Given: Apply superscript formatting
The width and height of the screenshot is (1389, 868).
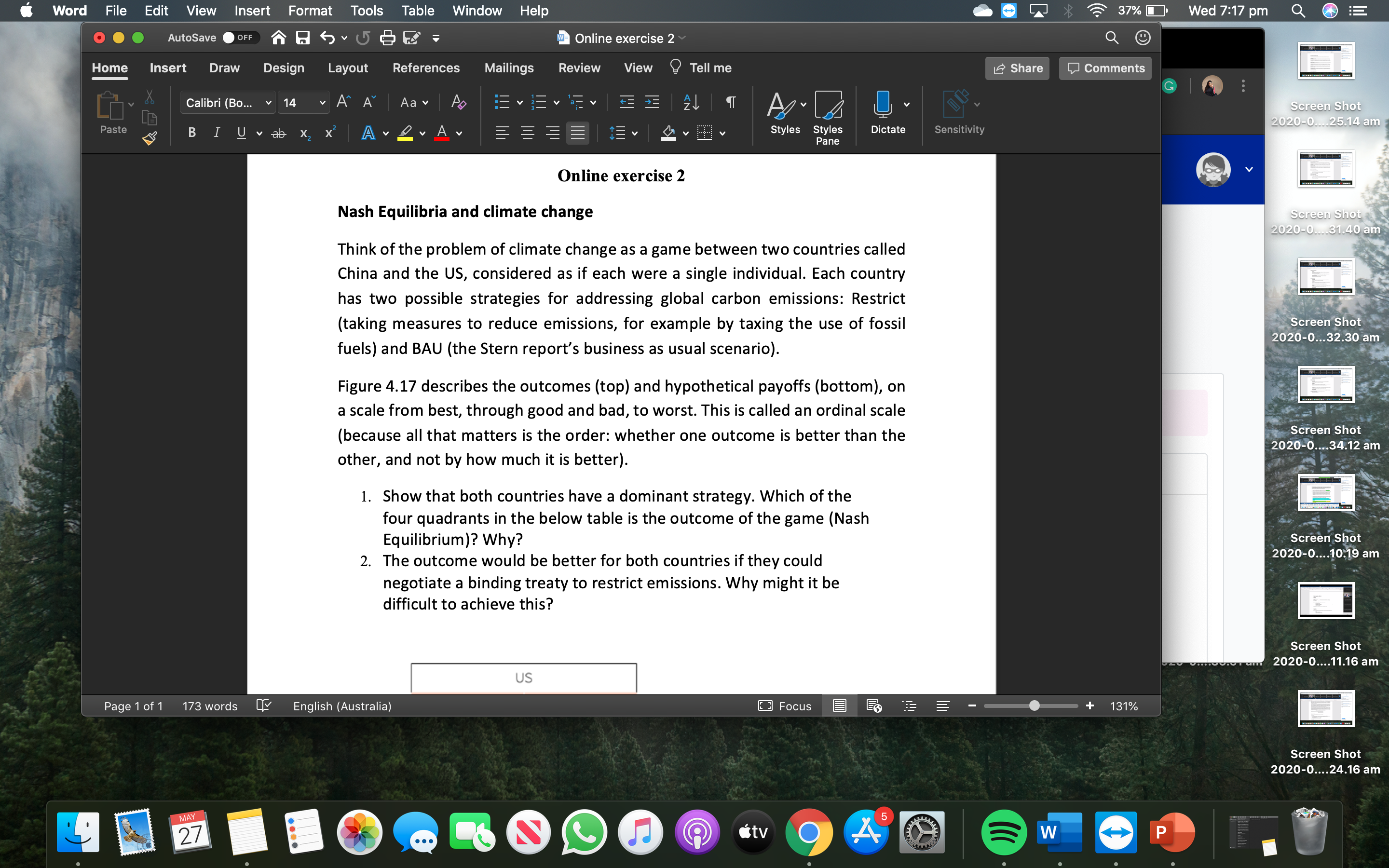Looking at the screenshot, I should coord(329,133).
